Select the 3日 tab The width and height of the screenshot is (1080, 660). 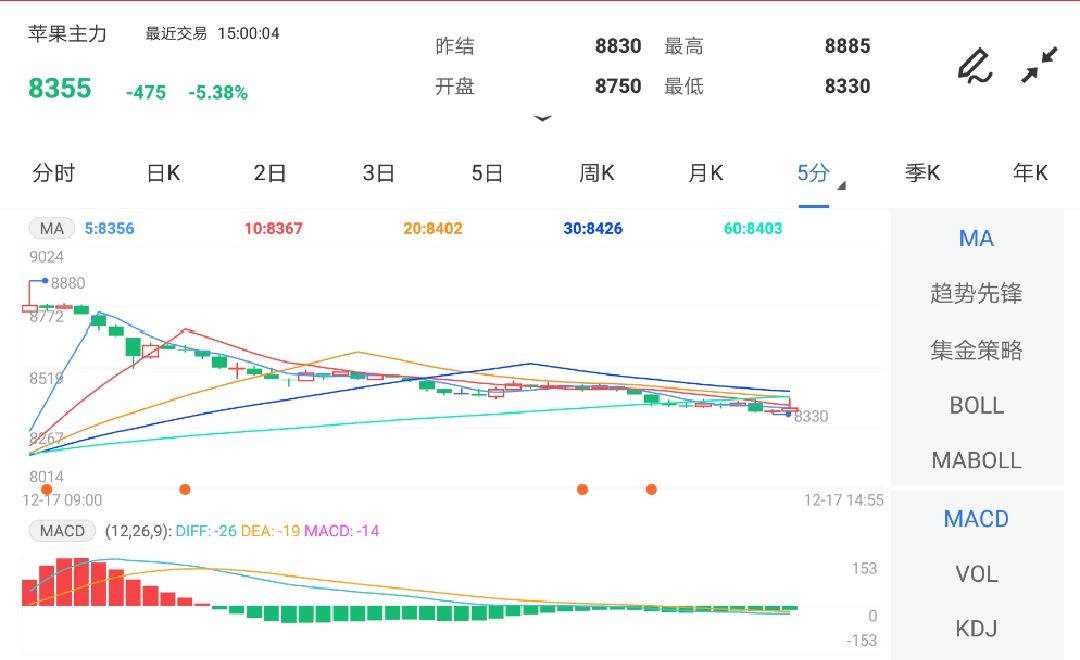[x=378, y=172]
